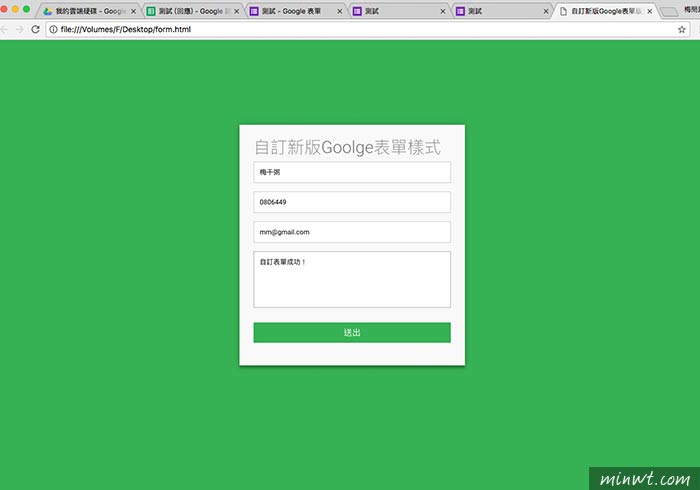Screen dimensions: 700x490
Task: Open the site info icon beside the URL
Action: pyautogui.click(x=53, y=29)
